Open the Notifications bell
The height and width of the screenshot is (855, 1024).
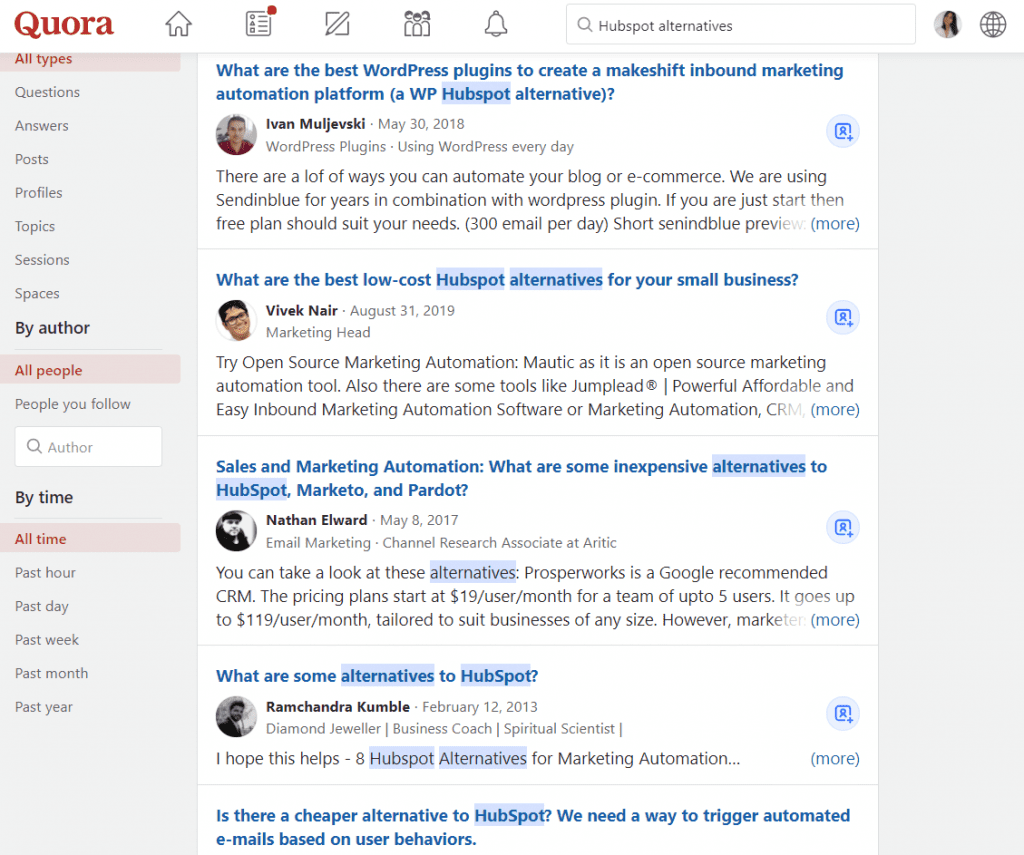click(496, 24)
